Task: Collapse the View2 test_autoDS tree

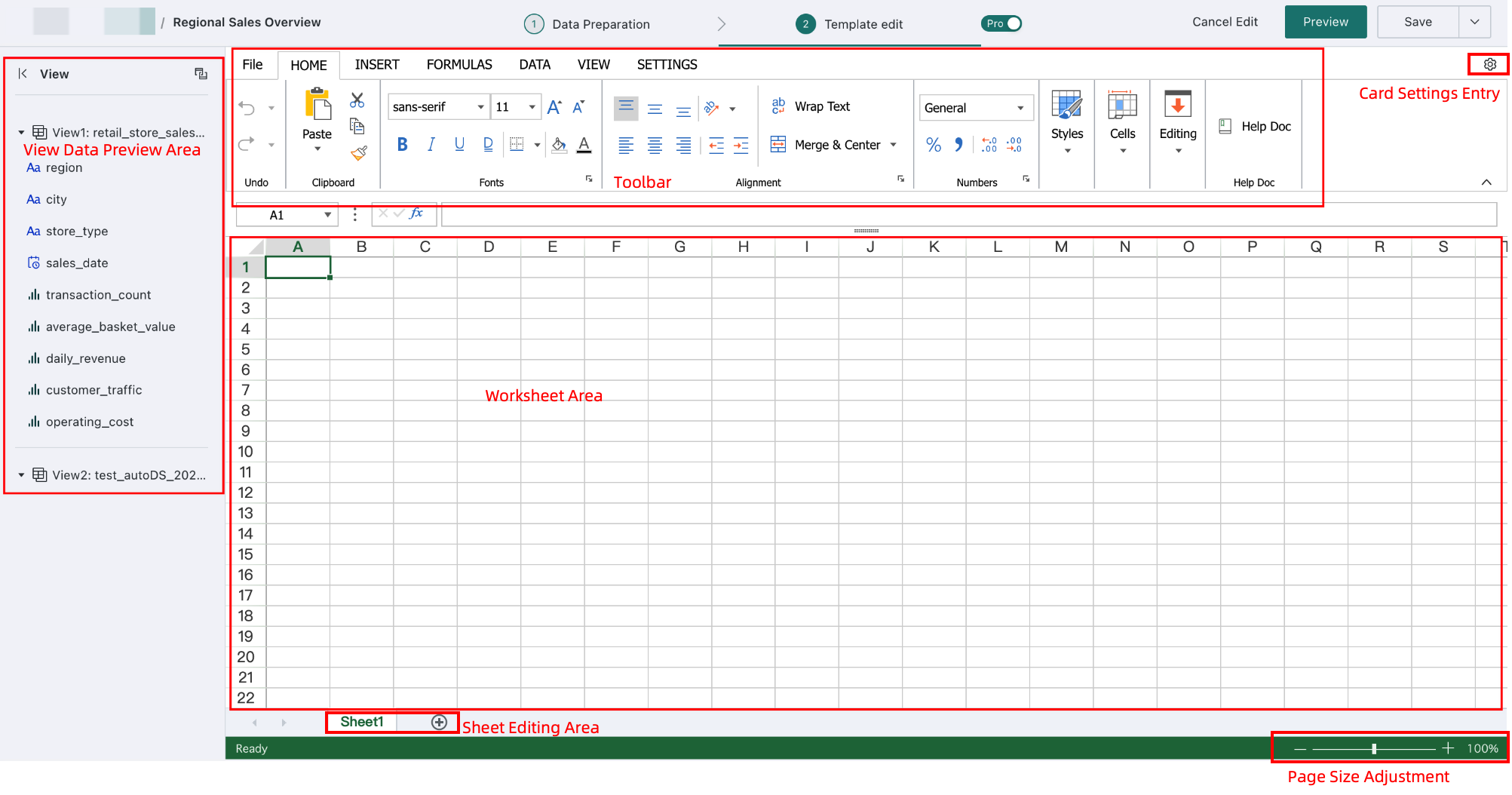Action: 21,475
